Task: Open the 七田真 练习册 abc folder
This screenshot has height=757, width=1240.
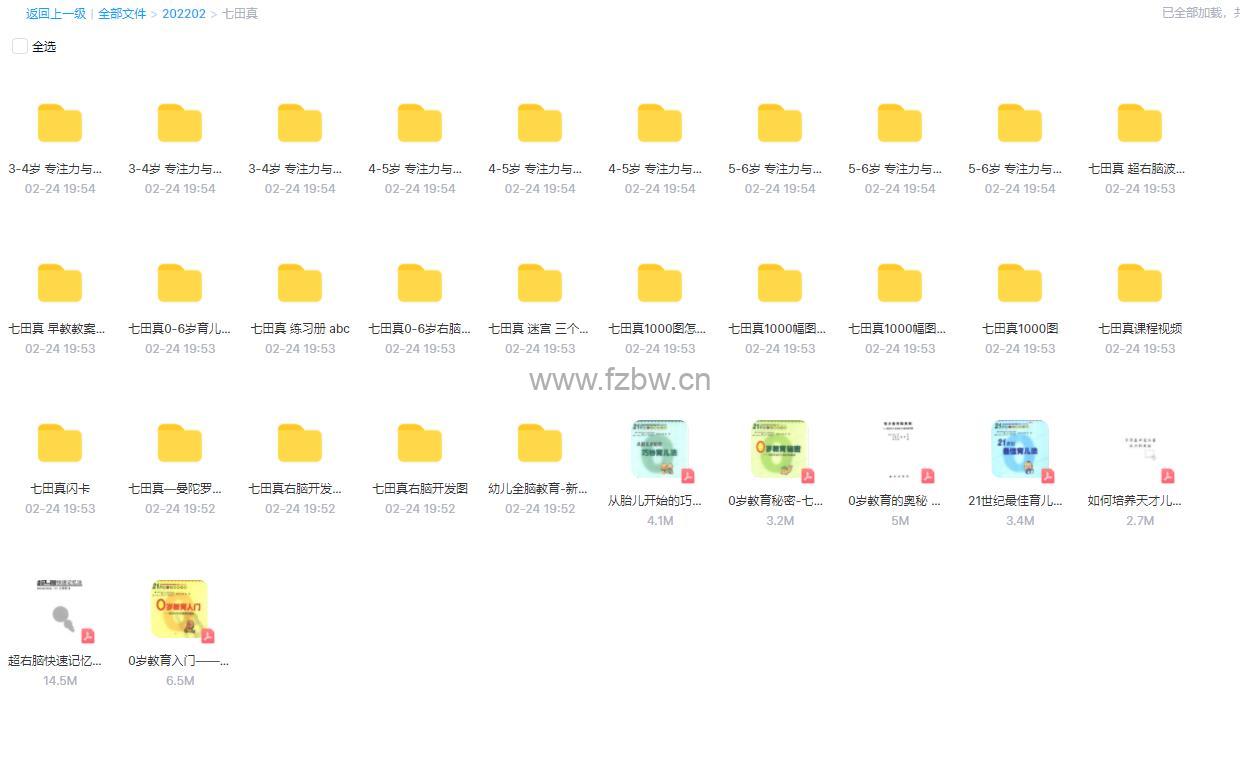Action: click(x=300, y=284)
